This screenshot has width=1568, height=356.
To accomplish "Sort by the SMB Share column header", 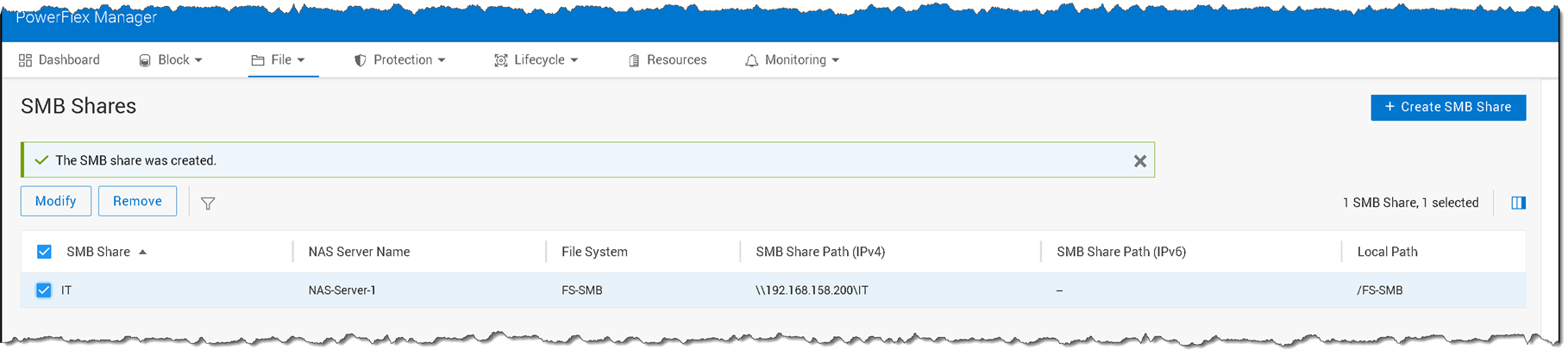I will point(98,252).
